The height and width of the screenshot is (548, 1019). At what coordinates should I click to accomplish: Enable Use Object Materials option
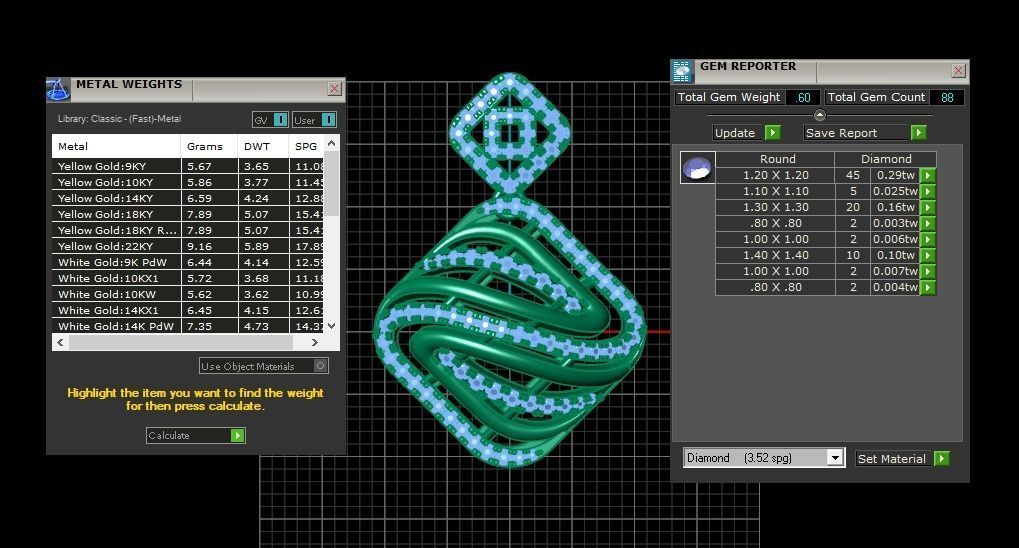click(263, 366)
